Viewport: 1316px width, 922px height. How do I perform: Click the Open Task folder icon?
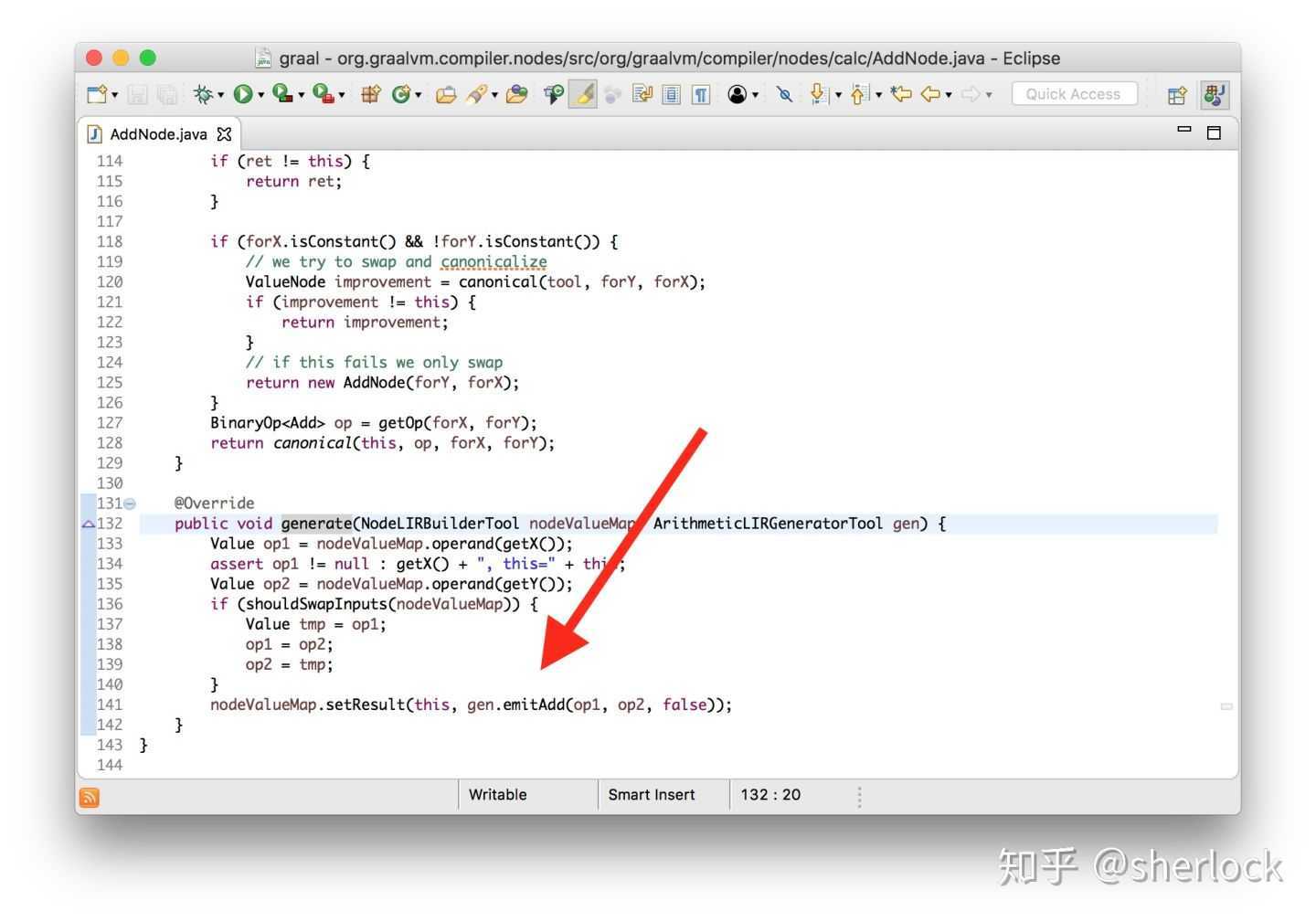click(516, 94)
